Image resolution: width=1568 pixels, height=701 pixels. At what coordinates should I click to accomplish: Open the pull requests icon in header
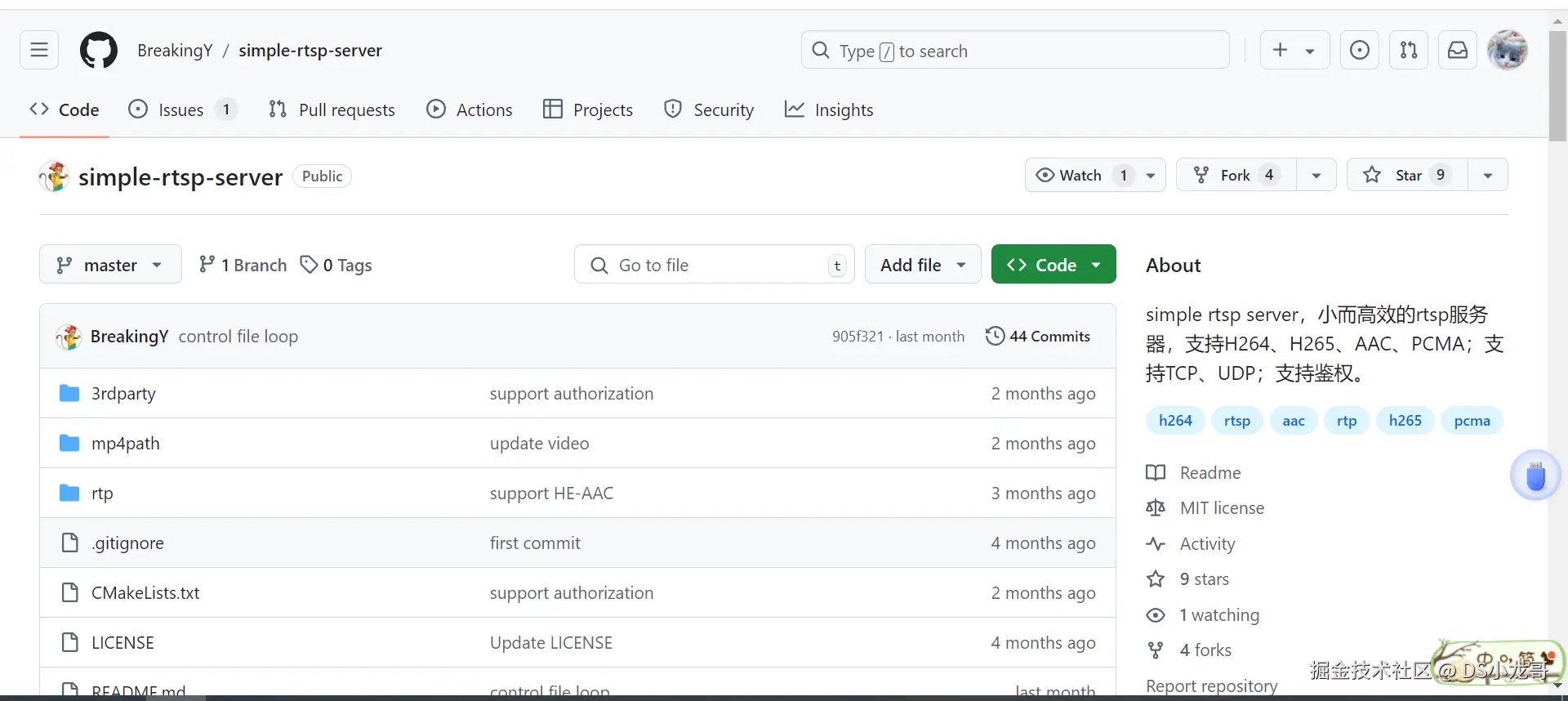(x=1408, y=51)
